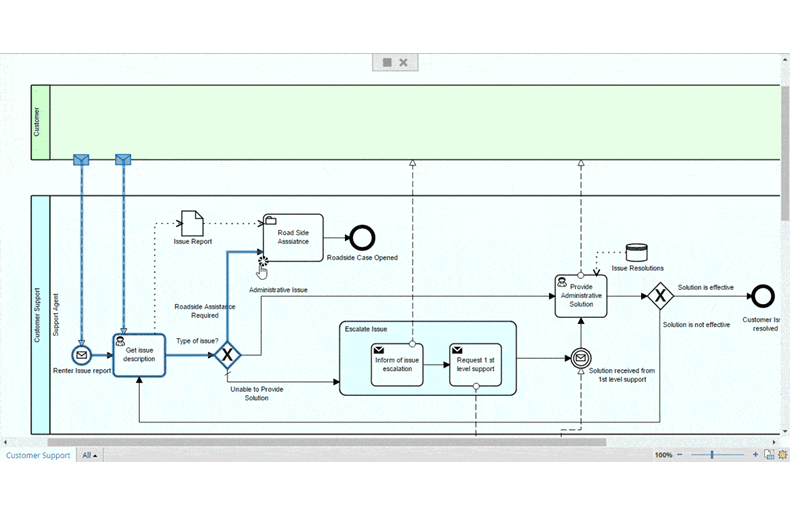Image resolution: width=790 pixels, height=515 pixels.
Task: Click the stop button at top center
Action: pyautogui.click(x=385, y=62)
